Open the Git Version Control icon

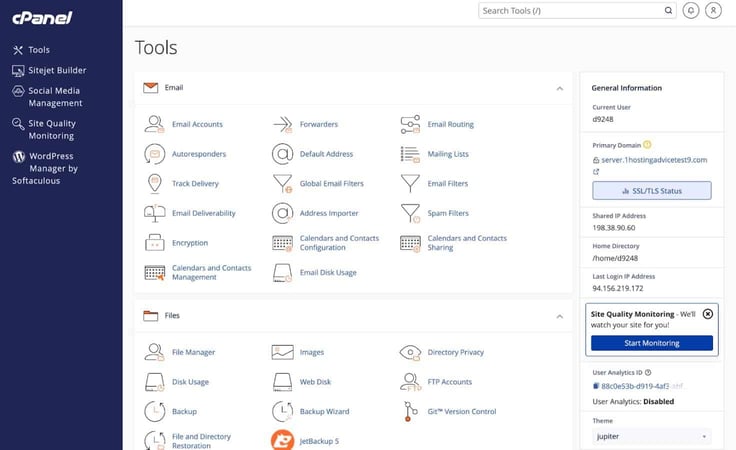pos(410,412)
